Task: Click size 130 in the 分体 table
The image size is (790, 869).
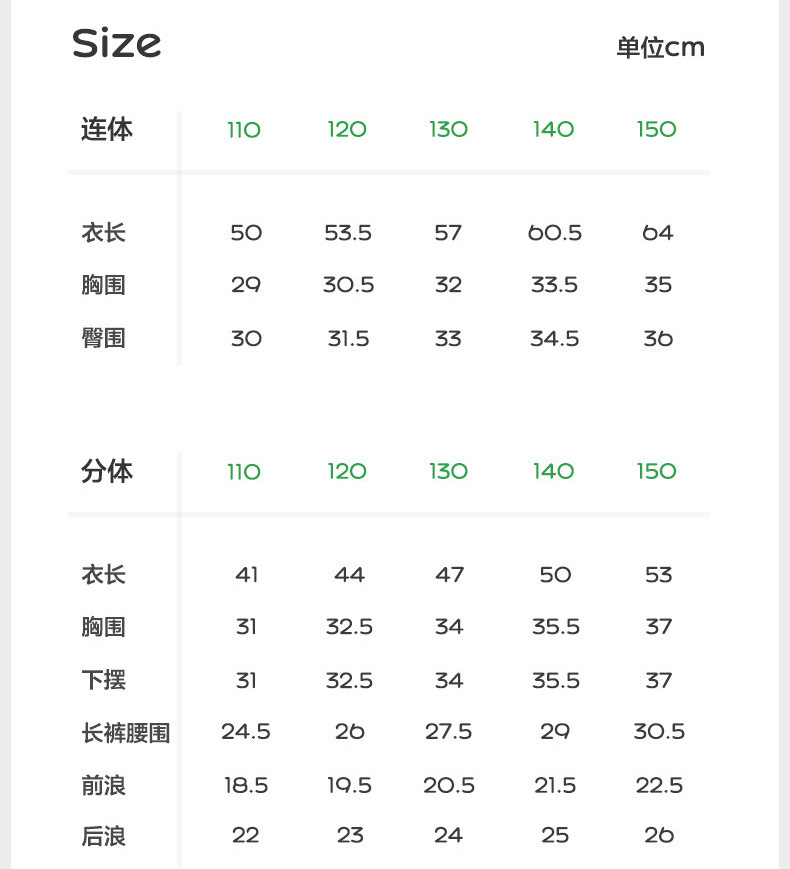Action: pyautogui.click(x=448, y=472)
